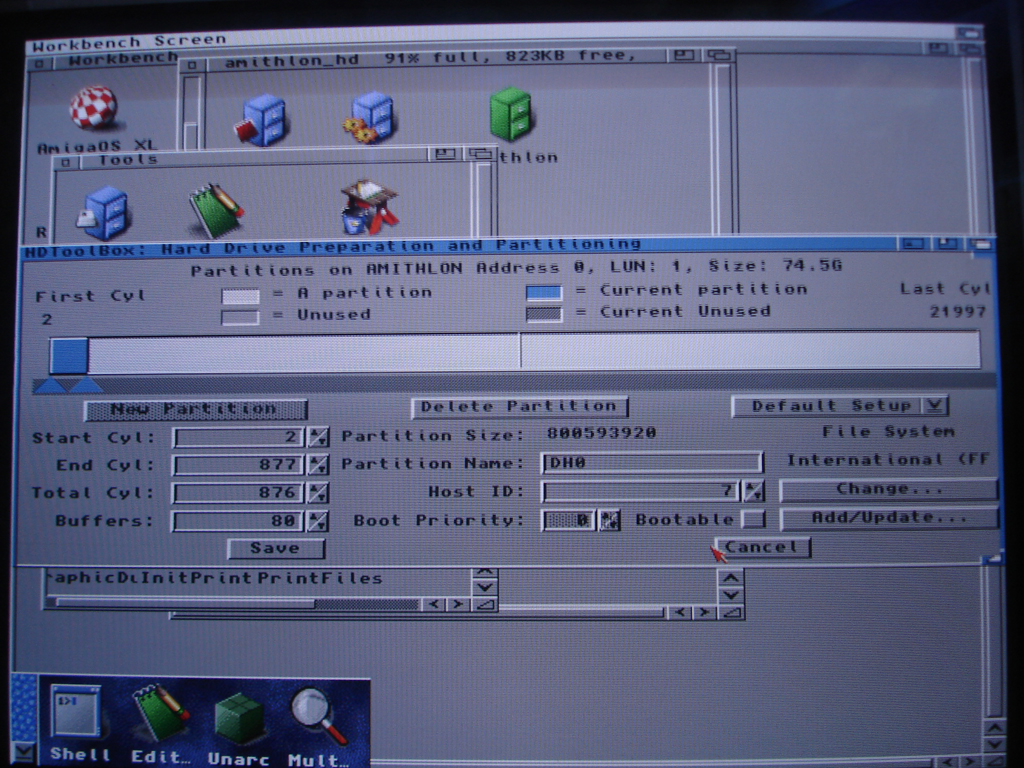Cancel the partitioning dialog

click(x=762, y=547)
